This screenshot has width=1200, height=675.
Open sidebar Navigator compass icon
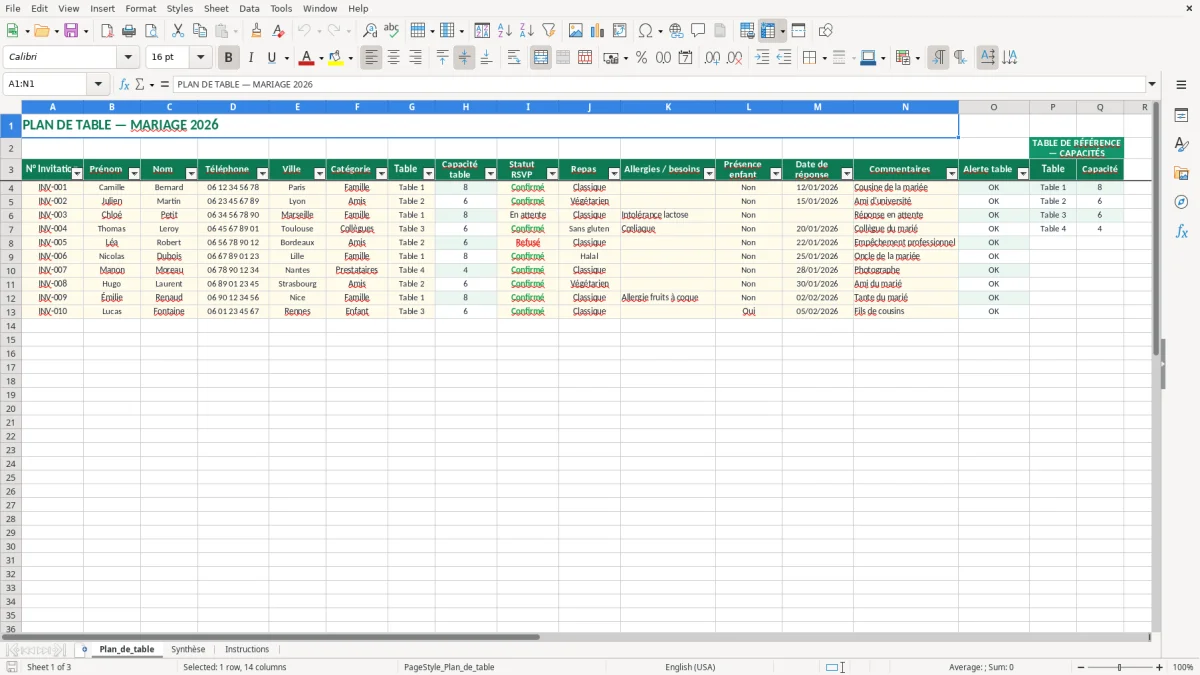click(x=1181, y=202)
